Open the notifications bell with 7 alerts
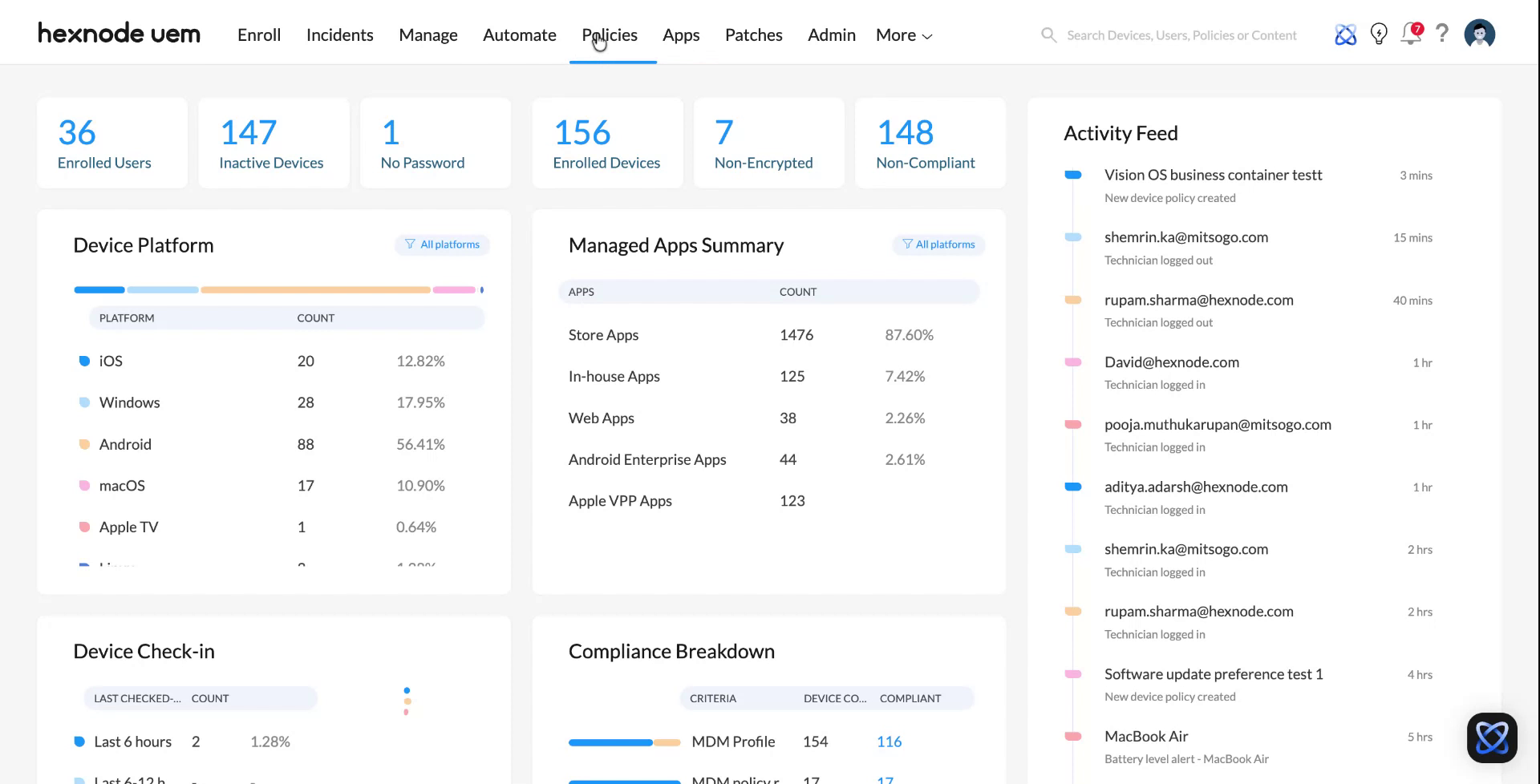Image resolution: width=1540 pixels, height=784 pixels. [1411, 34]
